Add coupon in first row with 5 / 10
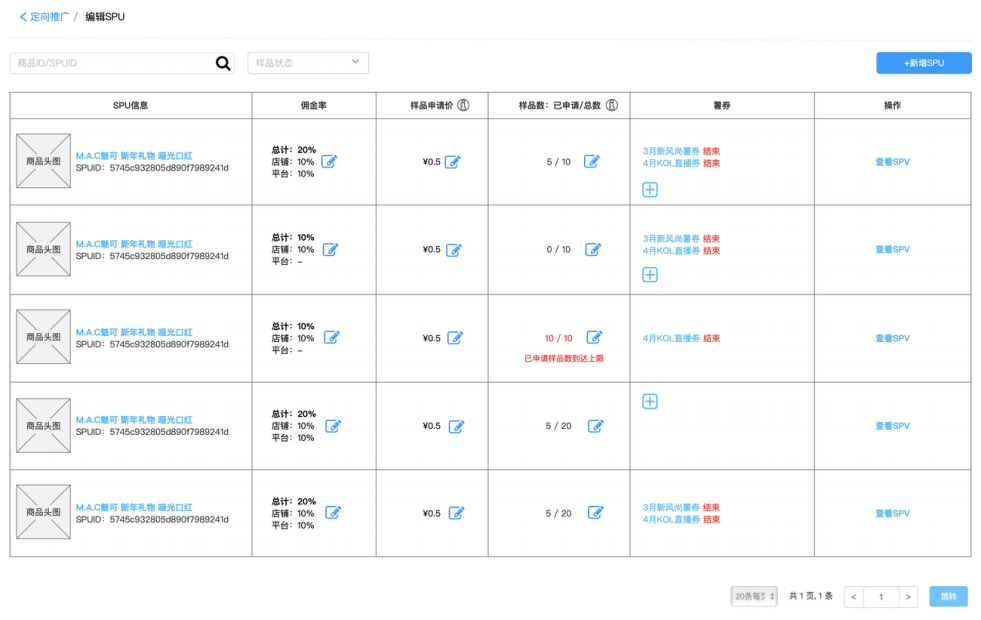981x620 pixels. 650,190
